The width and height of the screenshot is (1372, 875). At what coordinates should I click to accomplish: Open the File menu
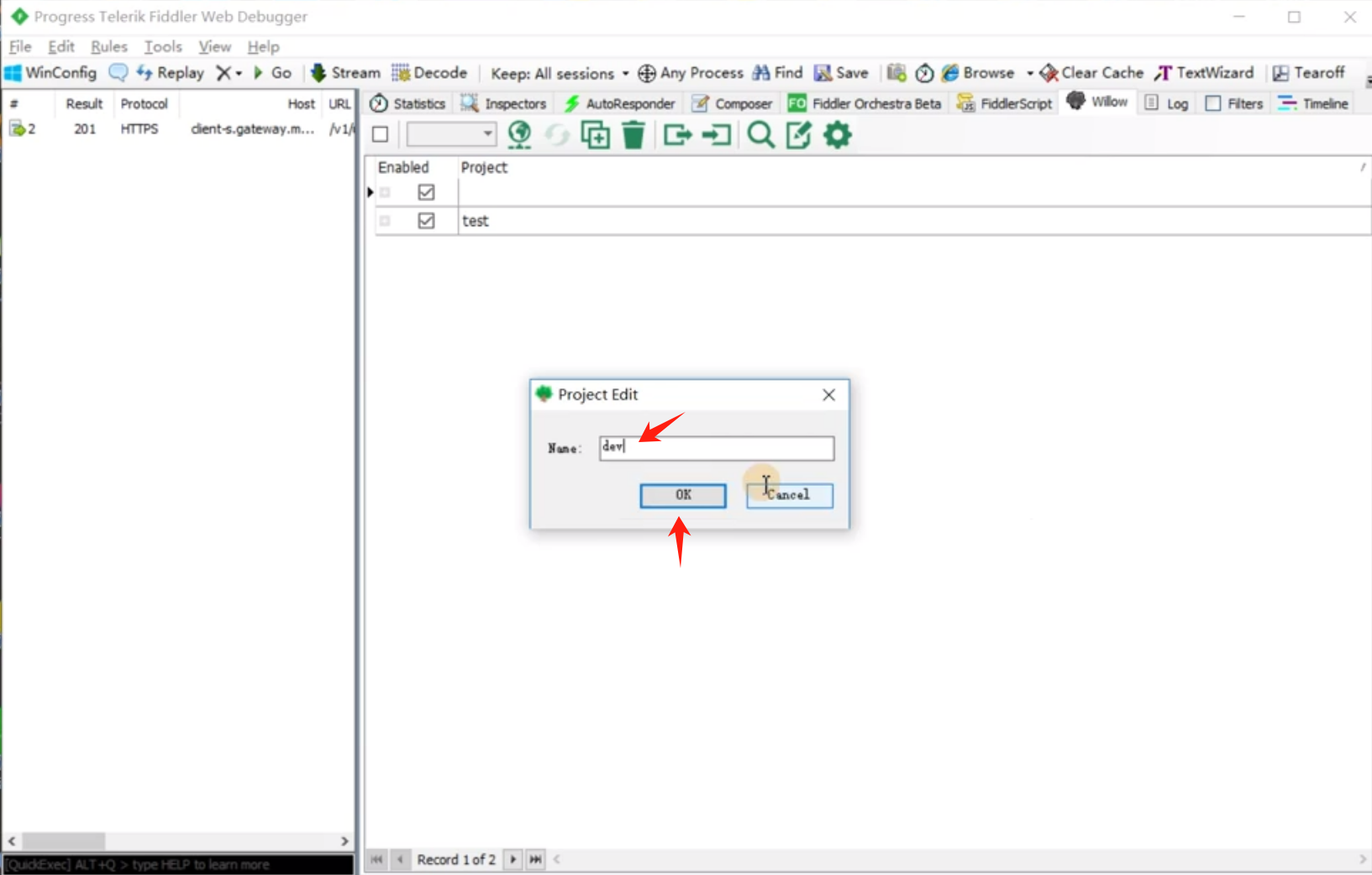(x=20, y=47)
